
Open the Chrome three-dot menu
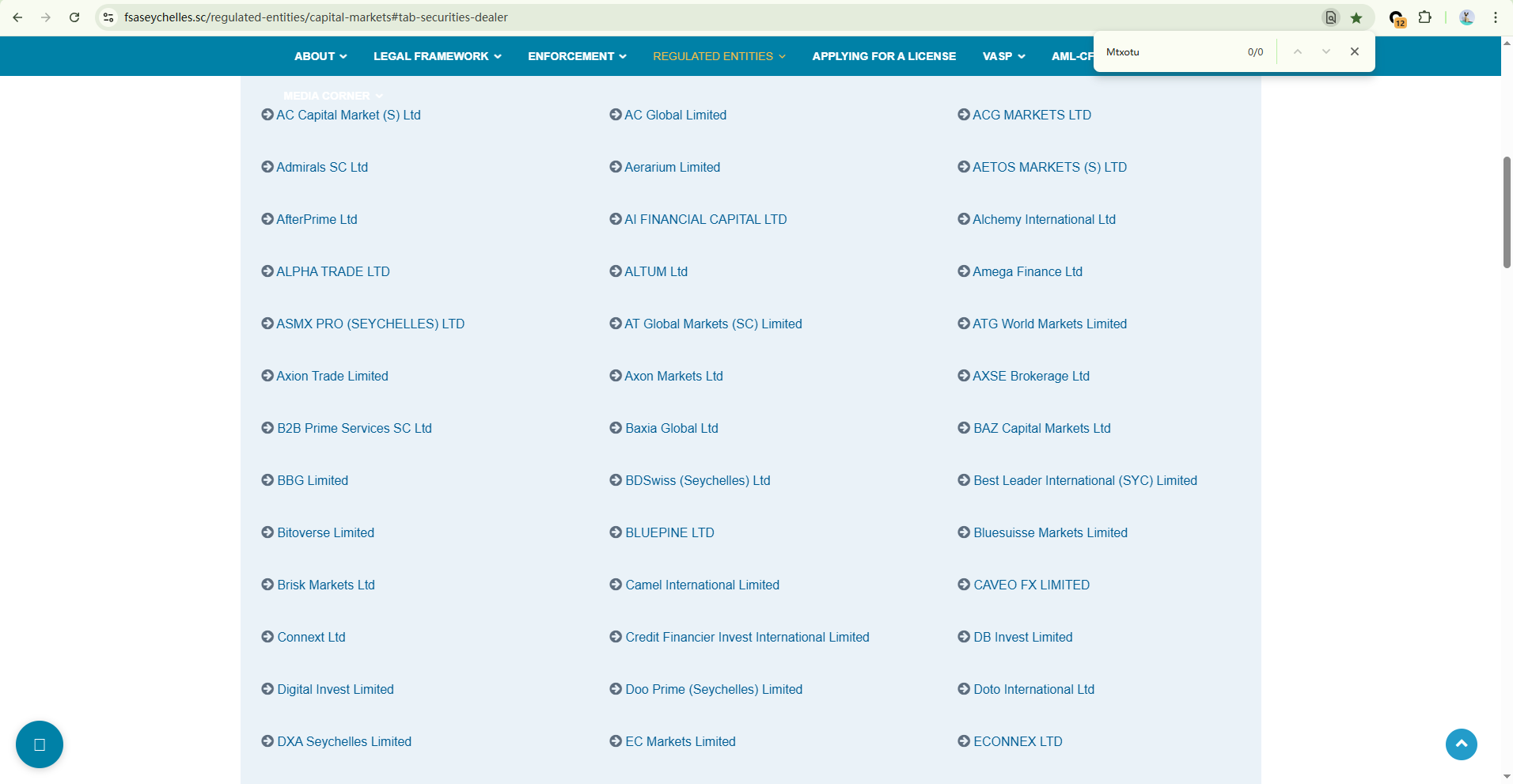pyautogui.click(x=1496, y=17)
